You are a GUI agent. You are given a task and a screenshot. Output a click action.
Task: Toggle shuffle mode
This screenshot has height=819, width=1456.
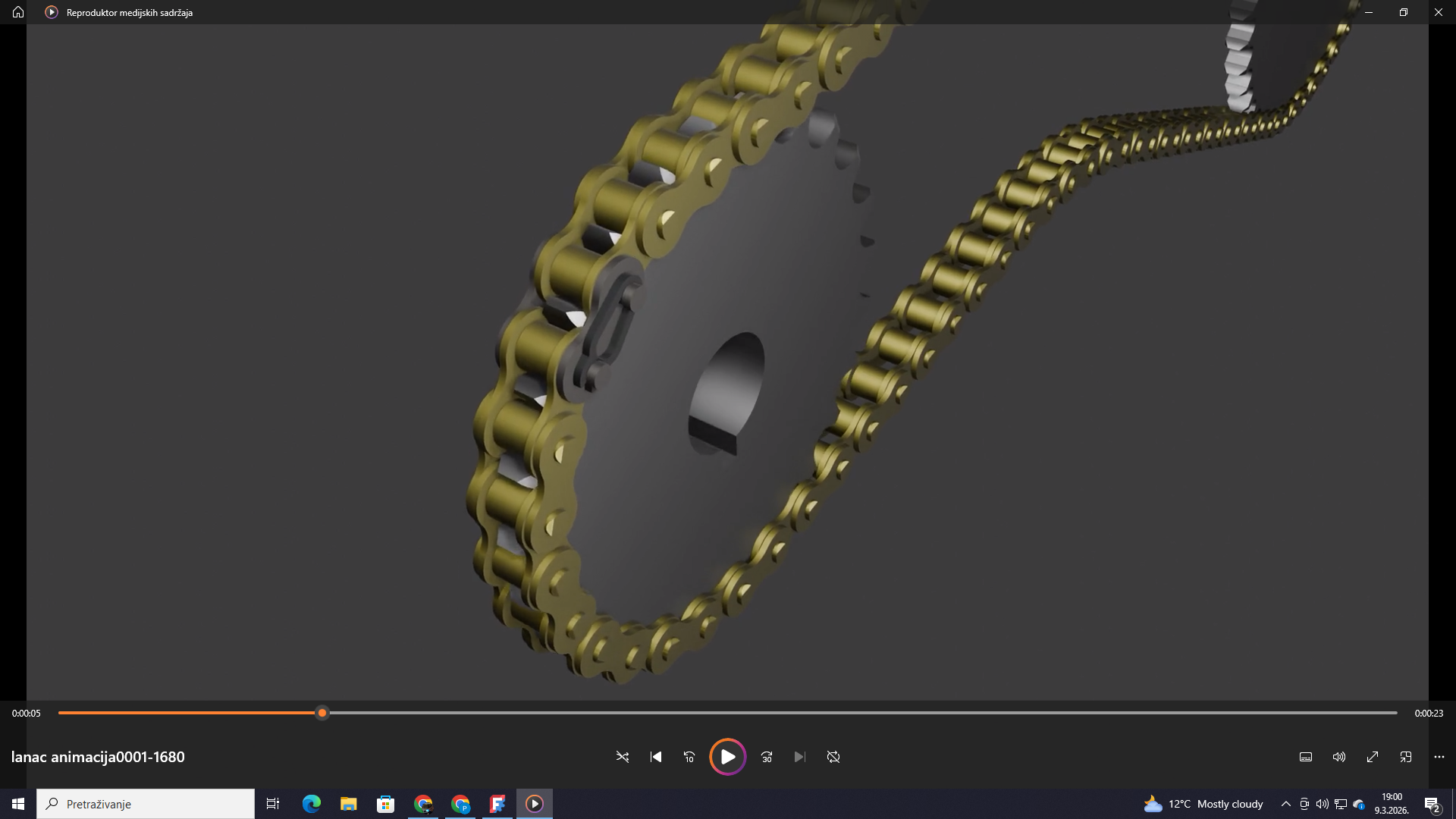click(x=623, y=757)
